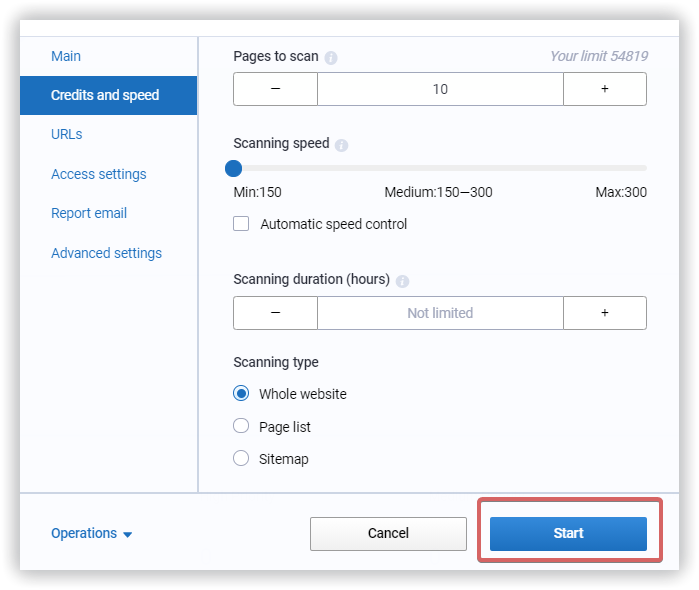This screenshot has height=590, width=699.
Task: Set scanning speed slider to maximum end
Action: click(x=644, y=168)
